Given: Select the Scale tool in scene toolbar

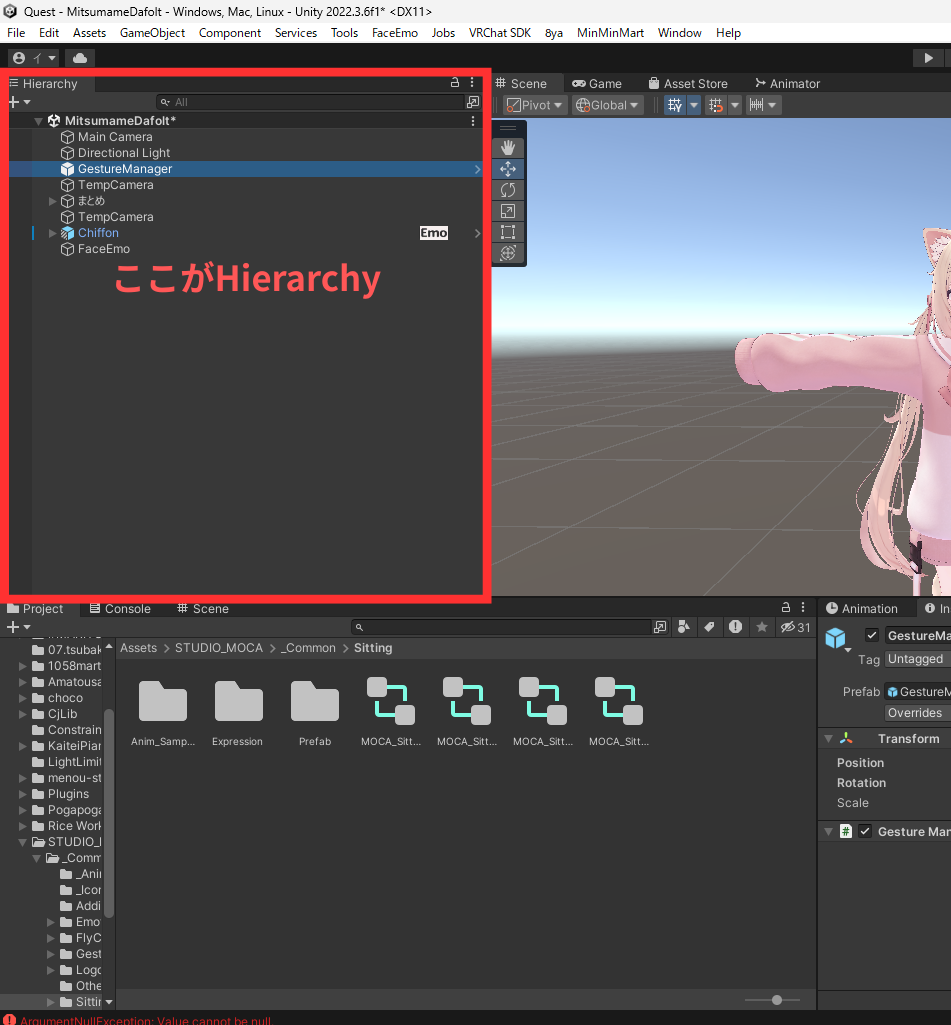Looking at the screenshot, I should tap(508, 211).
